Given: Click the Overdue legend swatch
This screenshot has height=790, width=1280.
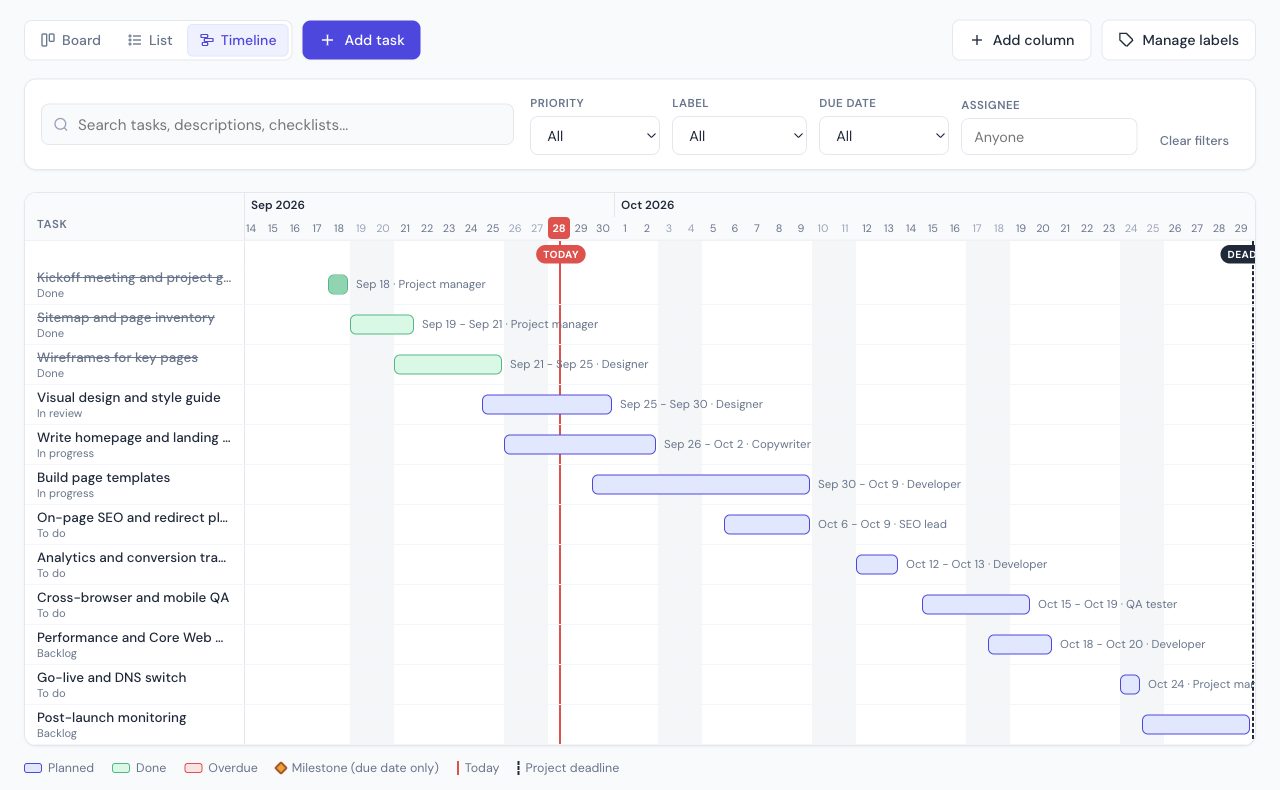Looking at the screenshot, I should pyautogui.click(x=193, y=768).
